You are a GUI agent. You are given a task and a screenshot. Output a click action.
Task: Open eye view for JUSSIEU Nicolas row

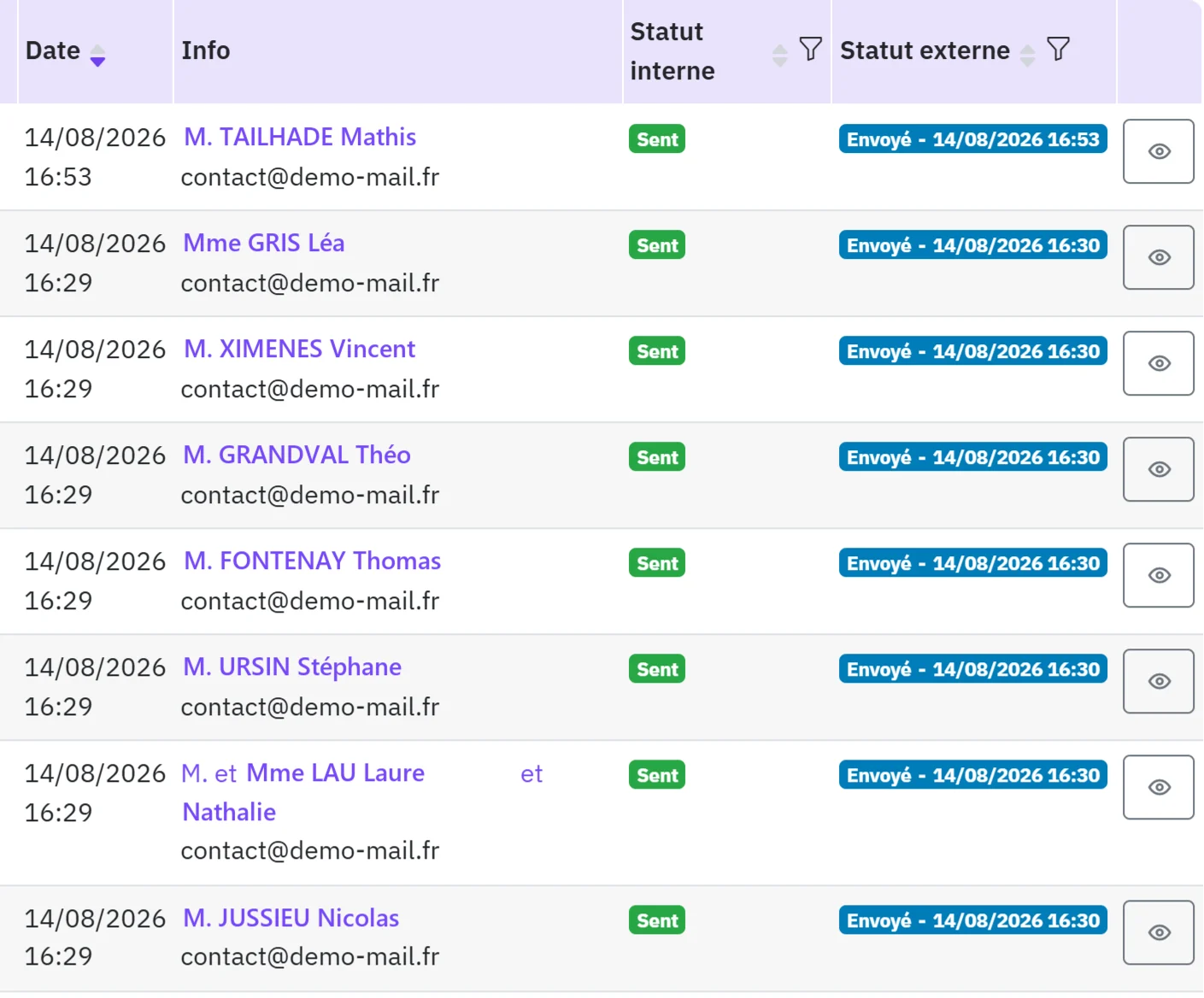(x=1158, y=932)
